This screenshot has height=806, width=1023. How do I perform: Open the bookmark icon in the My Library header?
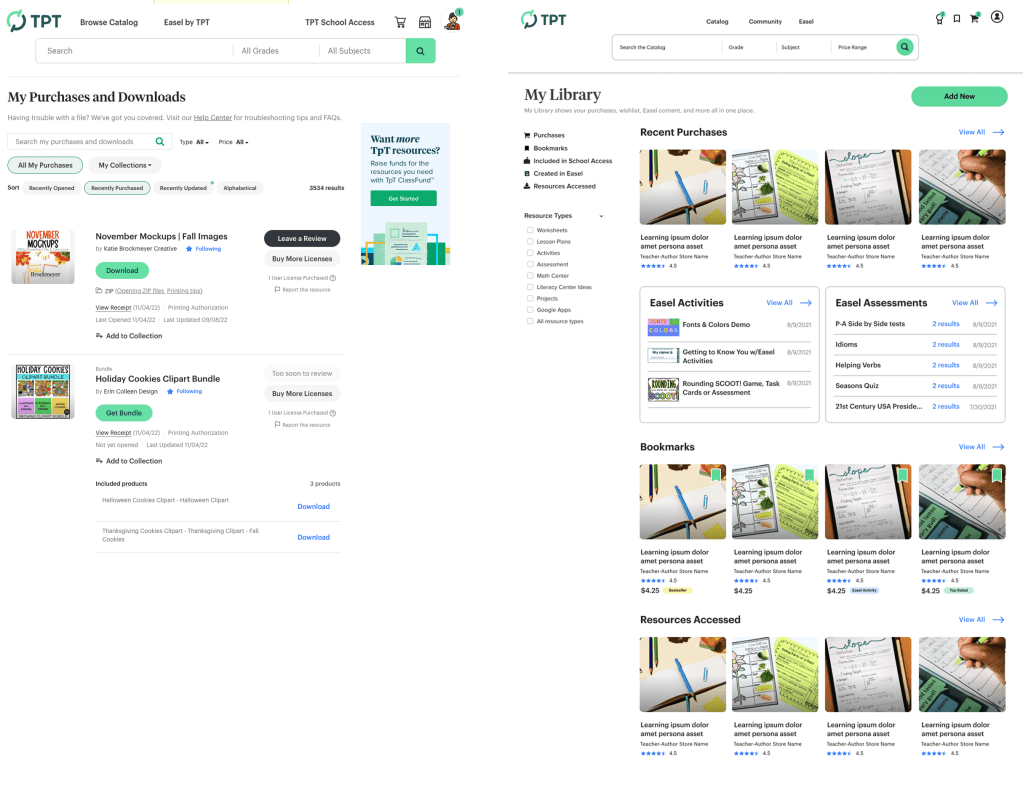[x=956, y=18]
